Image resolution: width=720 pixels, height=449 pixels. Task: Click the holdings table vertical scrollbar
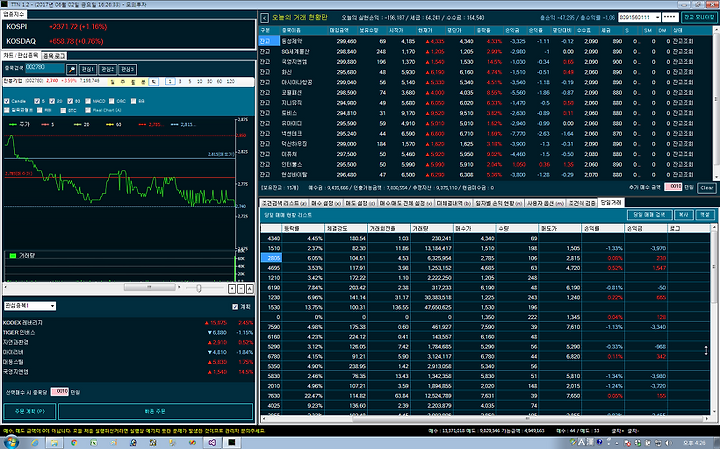pyautogui.click(x=716, y=103)
